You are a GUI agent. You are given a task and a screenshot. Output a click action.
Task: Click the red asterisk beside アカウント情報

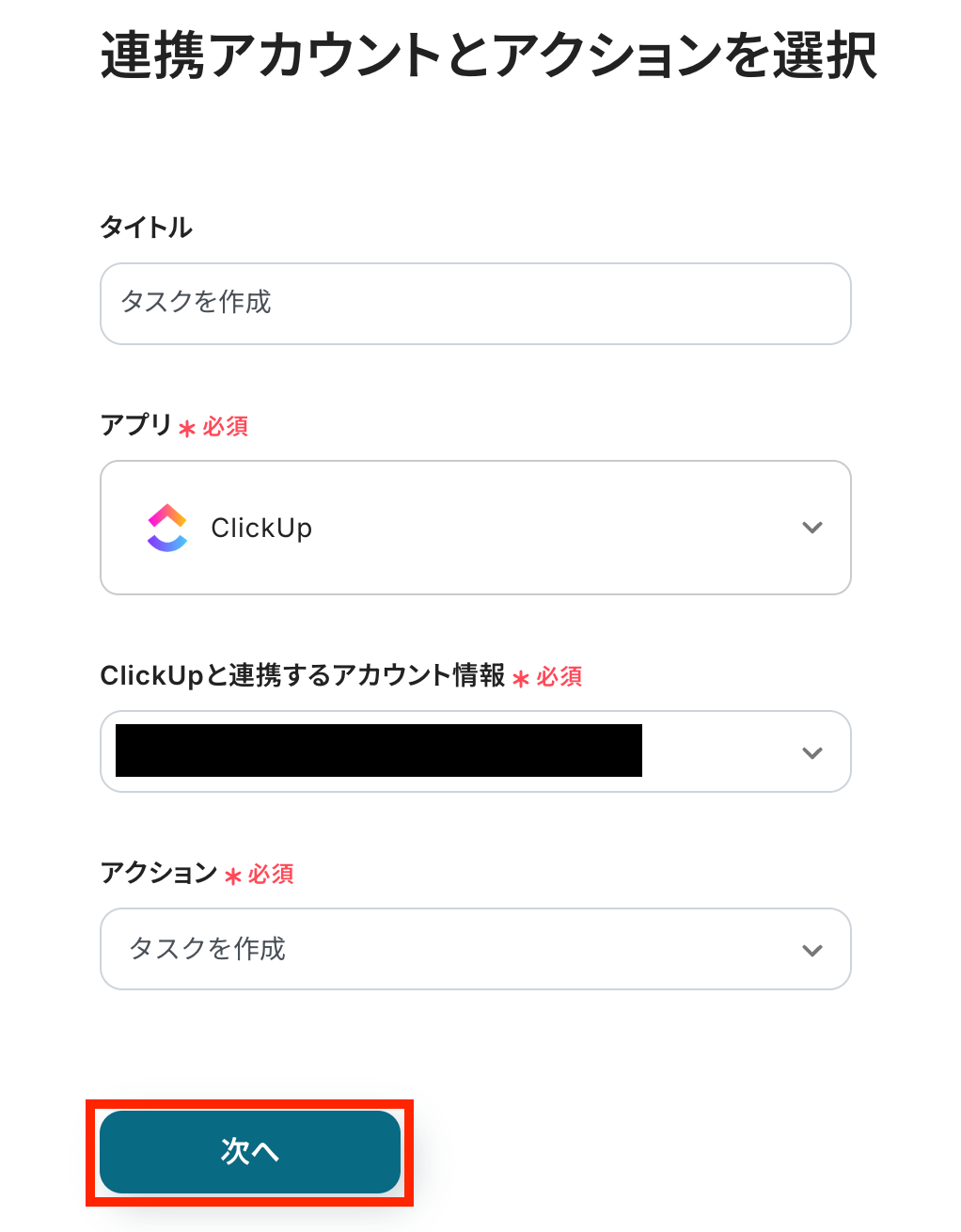point(521,679)
